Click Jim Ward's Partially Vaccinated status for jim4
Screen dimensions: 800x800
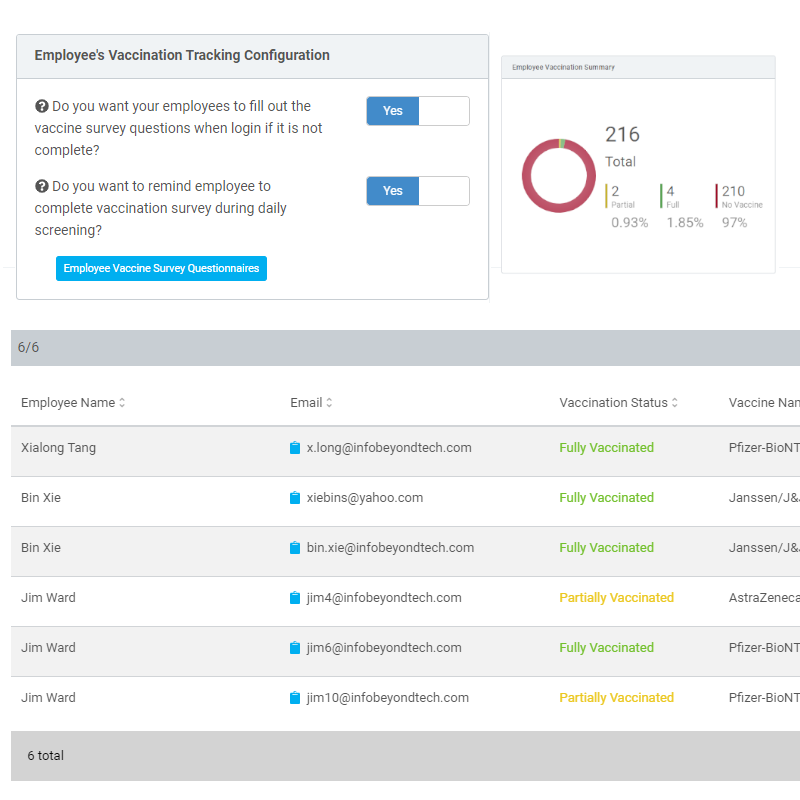click(x=616, y=598)
